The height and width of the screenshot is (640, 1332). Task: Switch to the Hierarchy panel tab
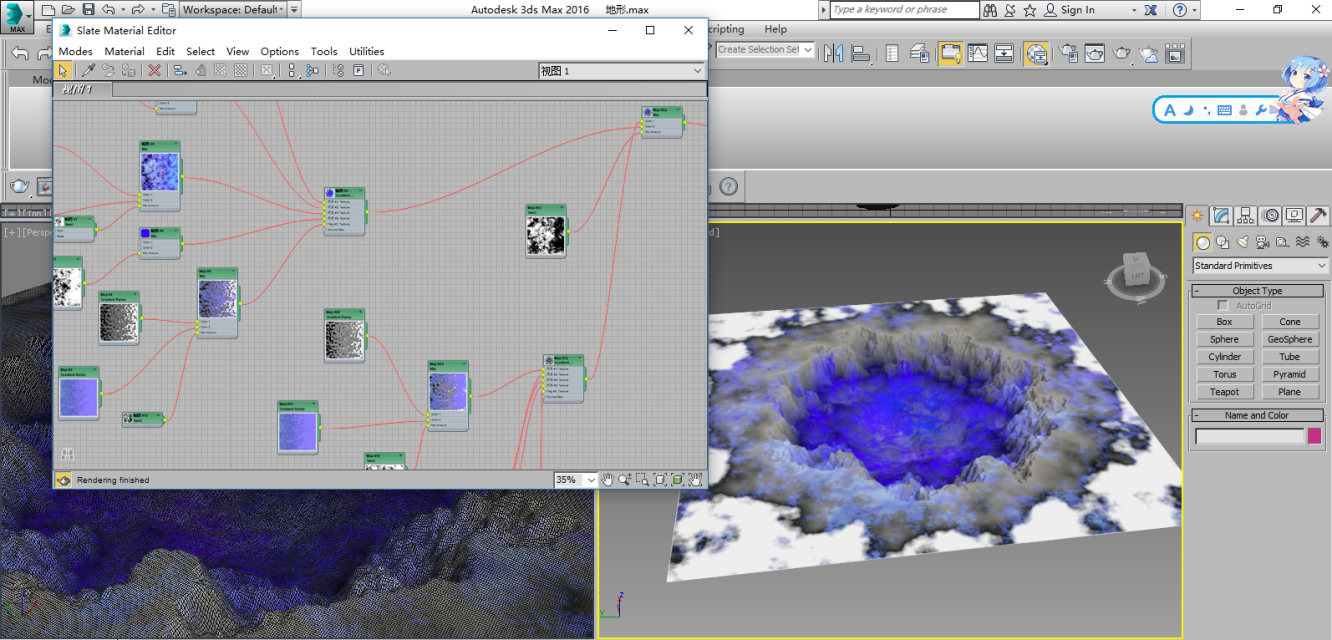tap(1245, 216)
